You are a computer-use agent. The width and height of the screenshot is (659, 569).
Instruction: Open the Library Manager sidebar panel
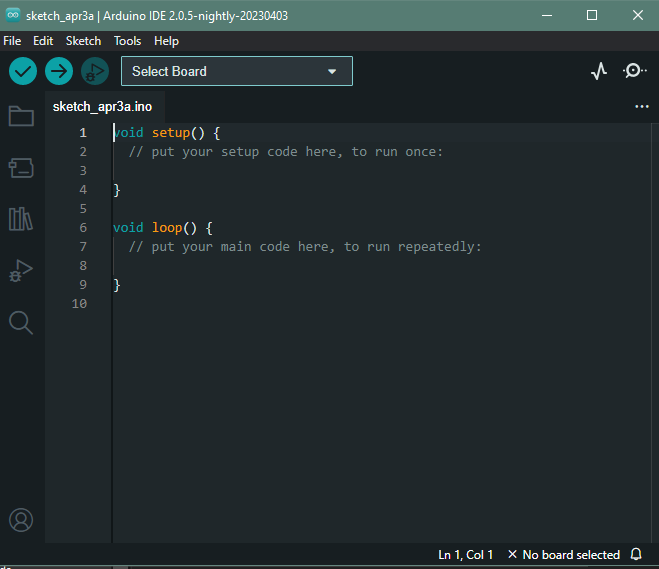coord(21,219)
